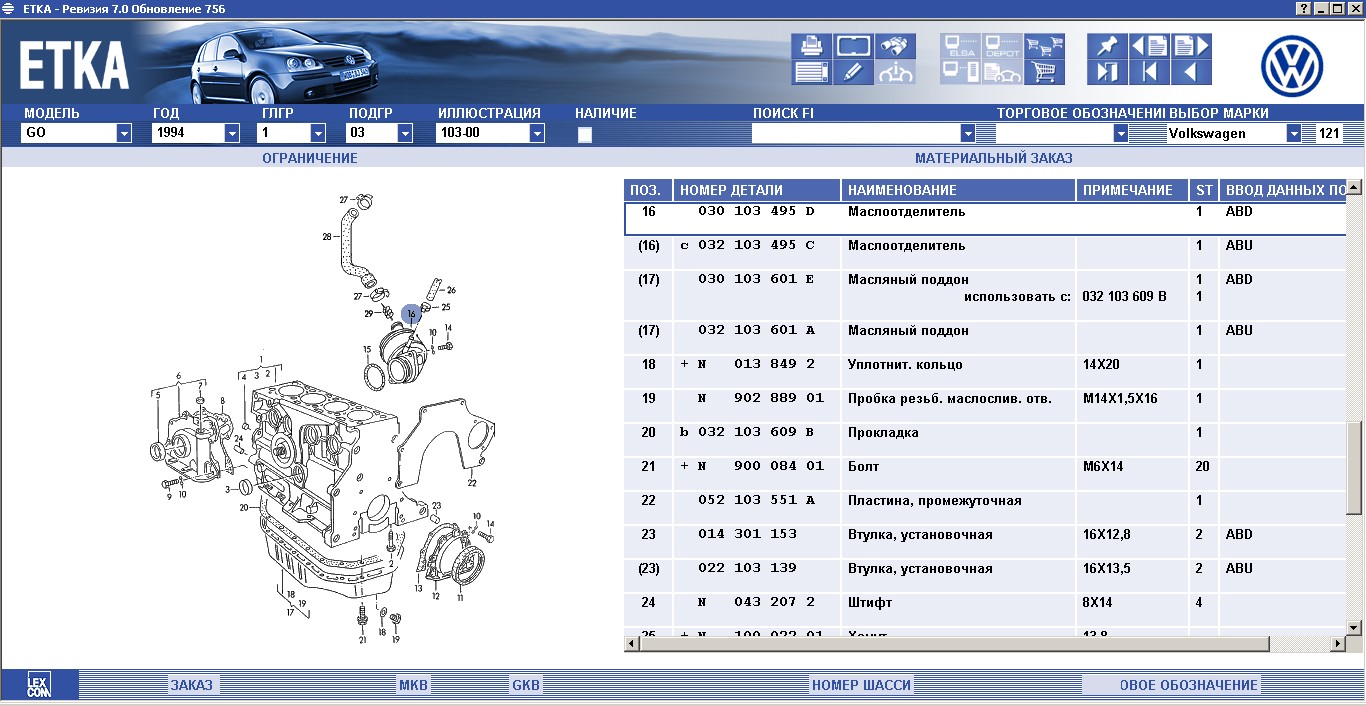Select part number 032 103 495 C
The image size is (1366, 706).
(x=756, y=245)
